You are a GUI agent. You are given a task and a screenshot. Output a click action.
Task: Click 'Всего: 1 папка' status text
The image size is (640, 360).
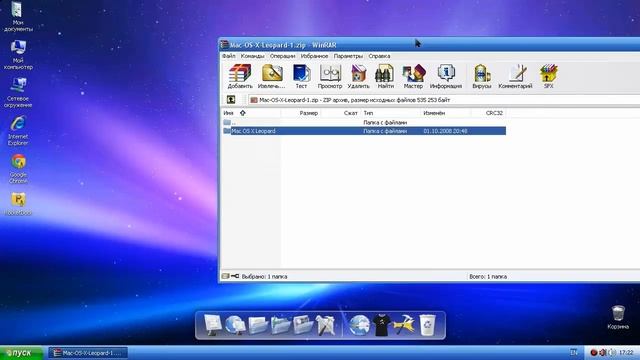click(488, 277)
